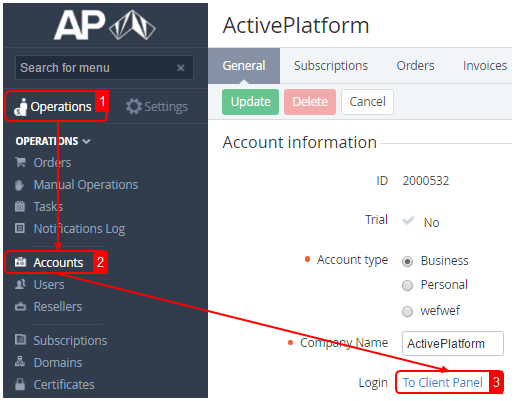This screenshot has height=401, width=515.
Task: Click the Resellers briefcase icon
Action: tap(20, 307)
